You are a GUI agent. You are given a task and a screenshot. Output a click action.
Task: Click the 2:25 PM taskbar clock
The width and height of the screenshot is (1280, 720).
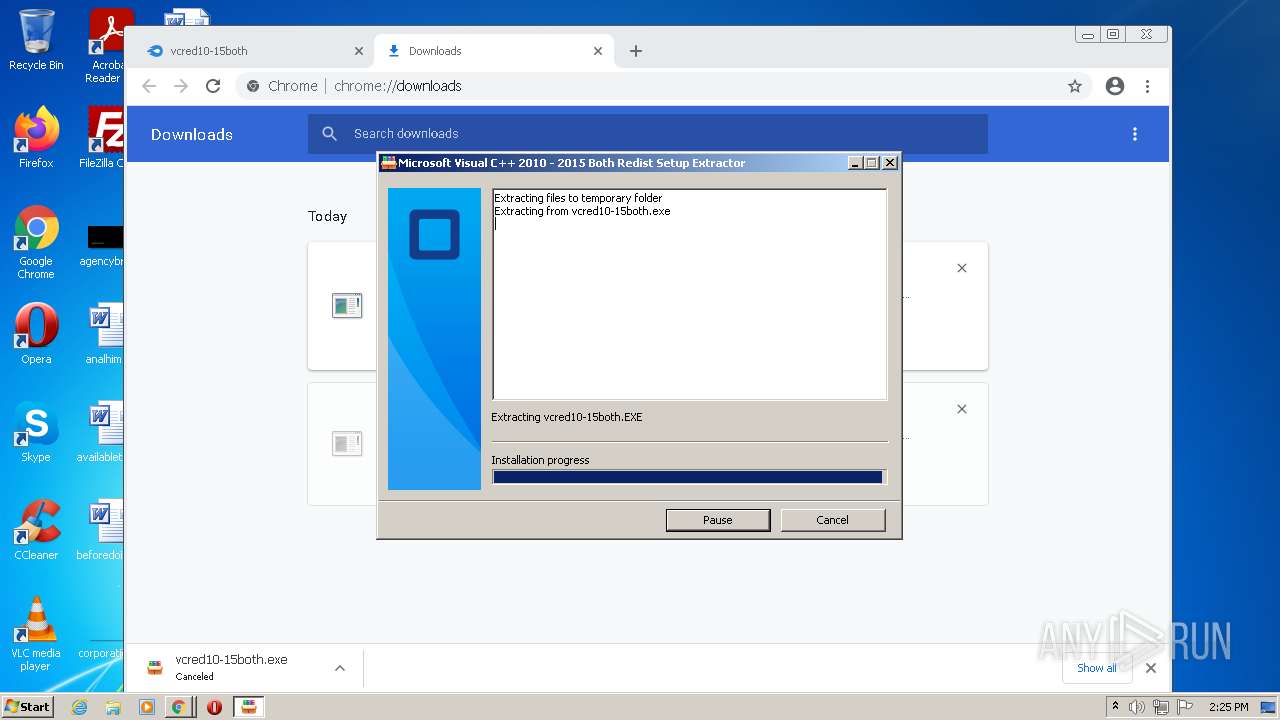pyautogui.click(x=1228, y=707)
